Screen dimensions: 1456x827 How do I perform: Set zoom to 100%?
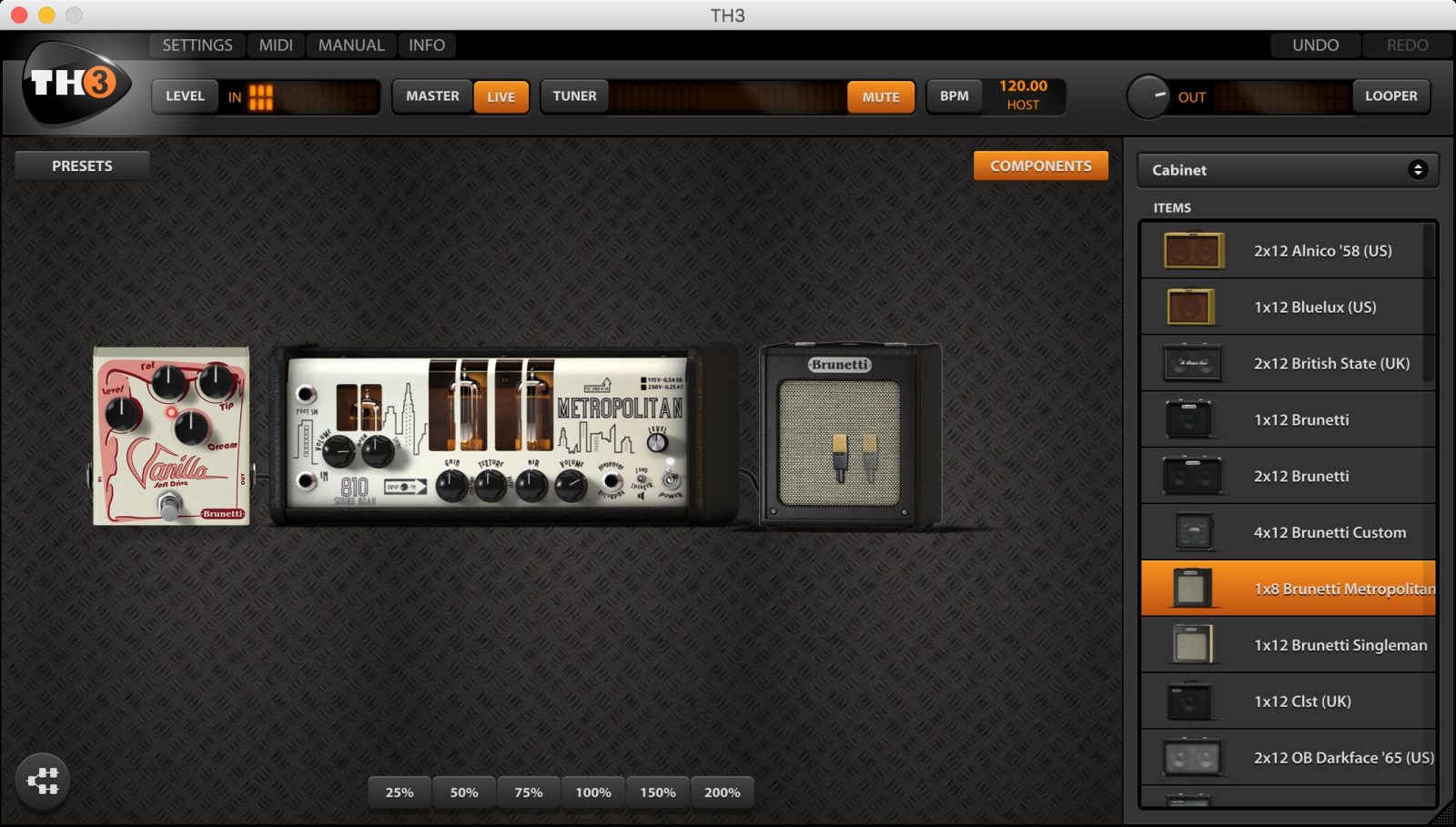click(x=593, y=792)
